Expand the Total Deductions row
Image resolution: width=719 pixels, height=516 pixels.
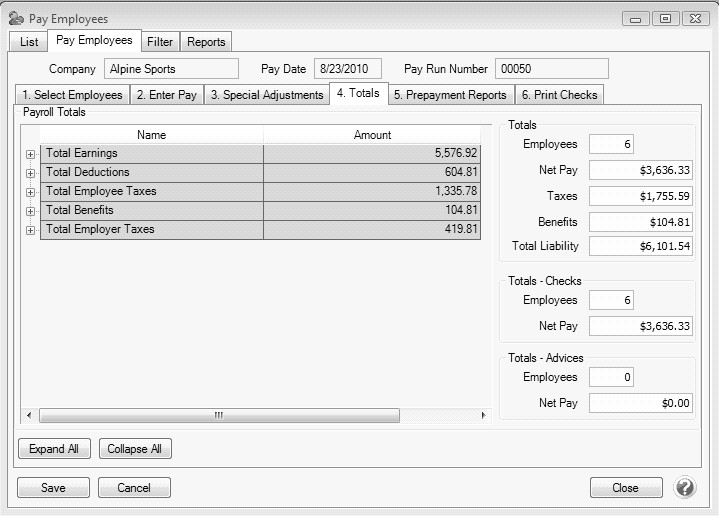click(x=30, y=173)
